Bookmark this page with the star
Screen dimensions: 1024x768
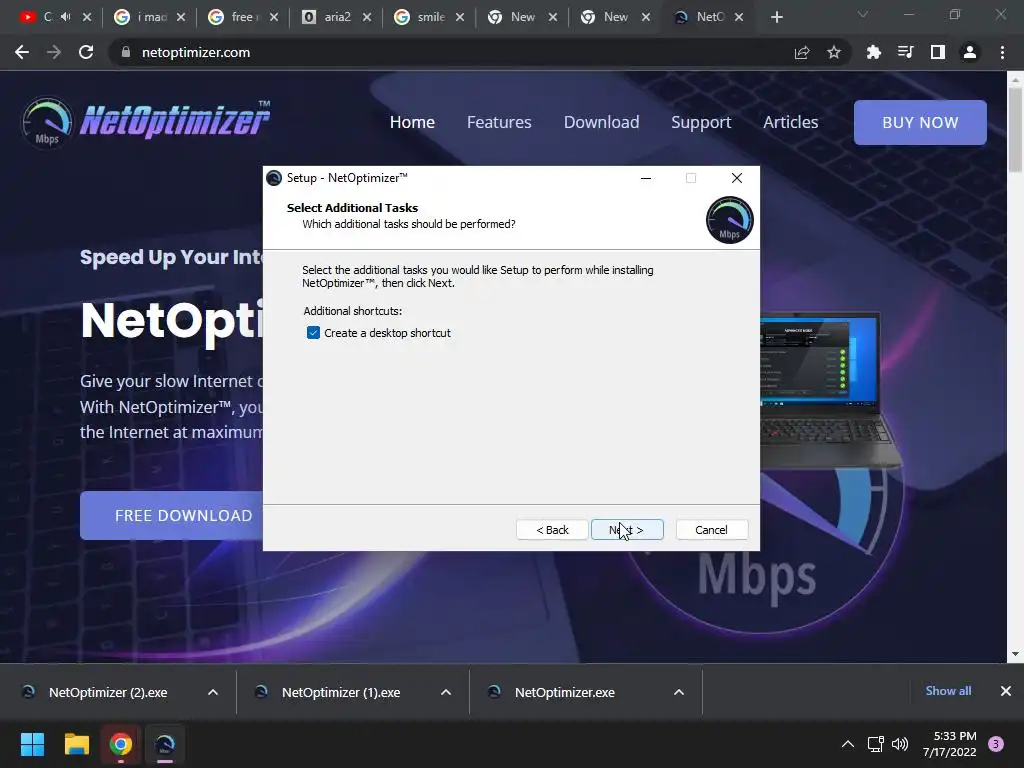click(834, 52)
